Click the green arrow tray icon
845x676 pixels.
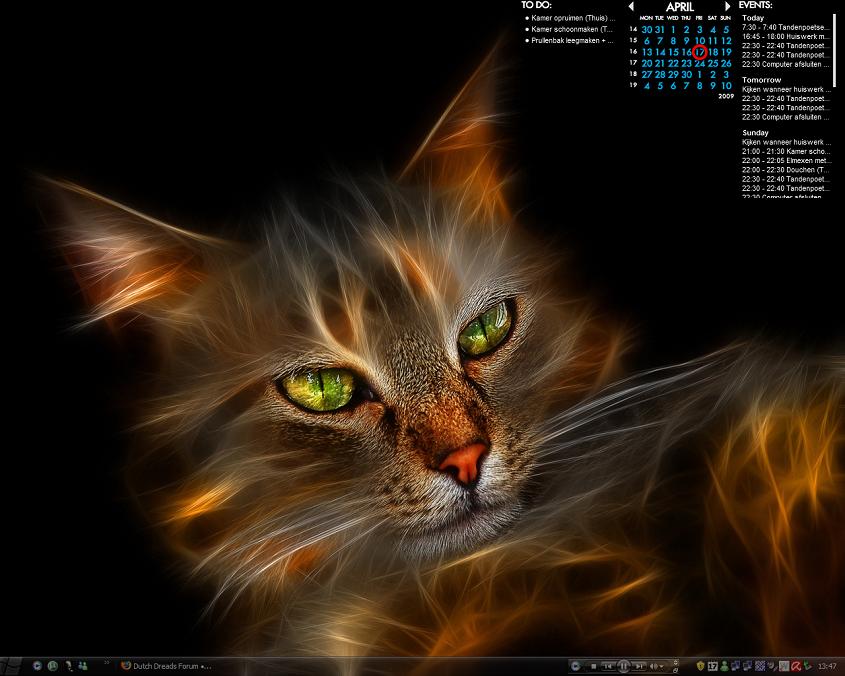point(807,666)
